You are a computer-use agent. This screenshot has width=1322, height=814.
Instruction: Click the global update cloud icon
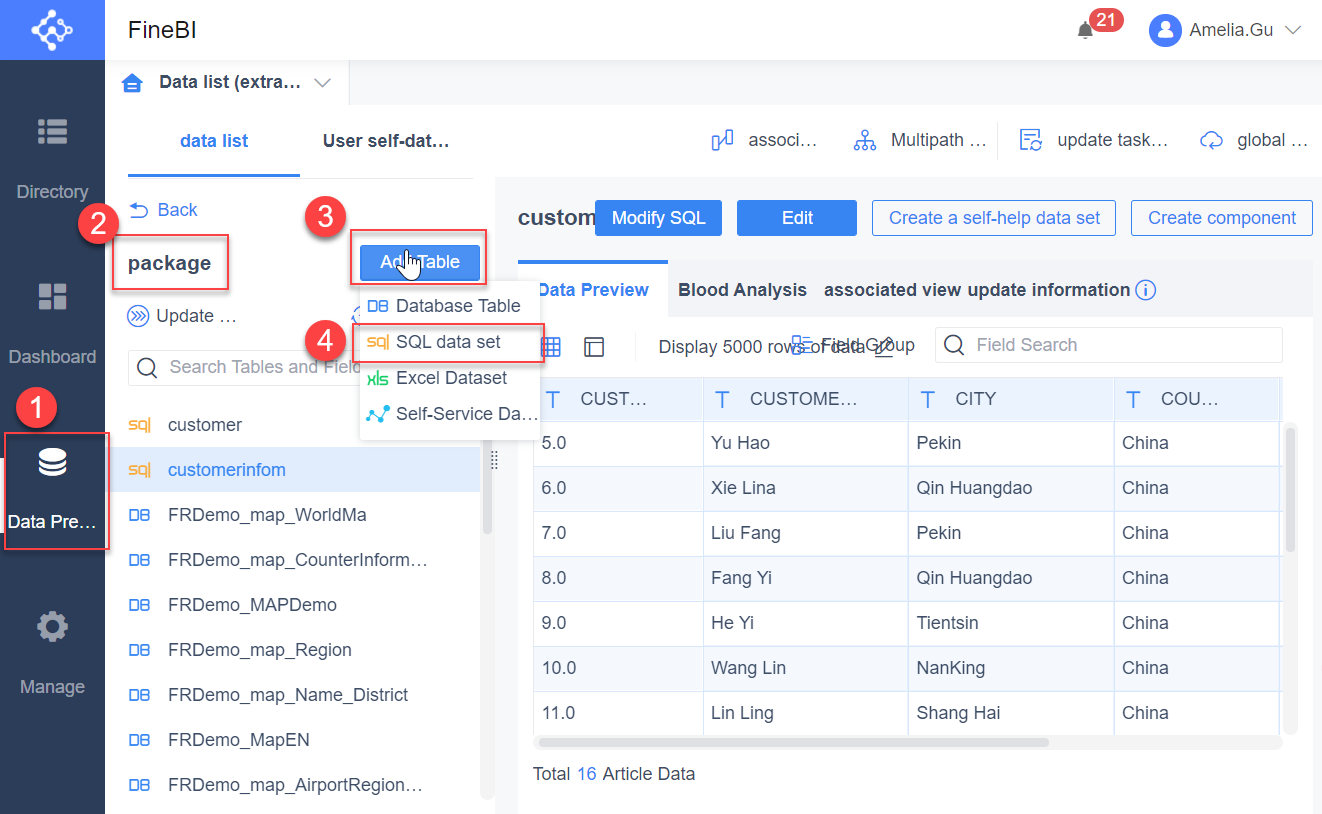coord(1210,139)
